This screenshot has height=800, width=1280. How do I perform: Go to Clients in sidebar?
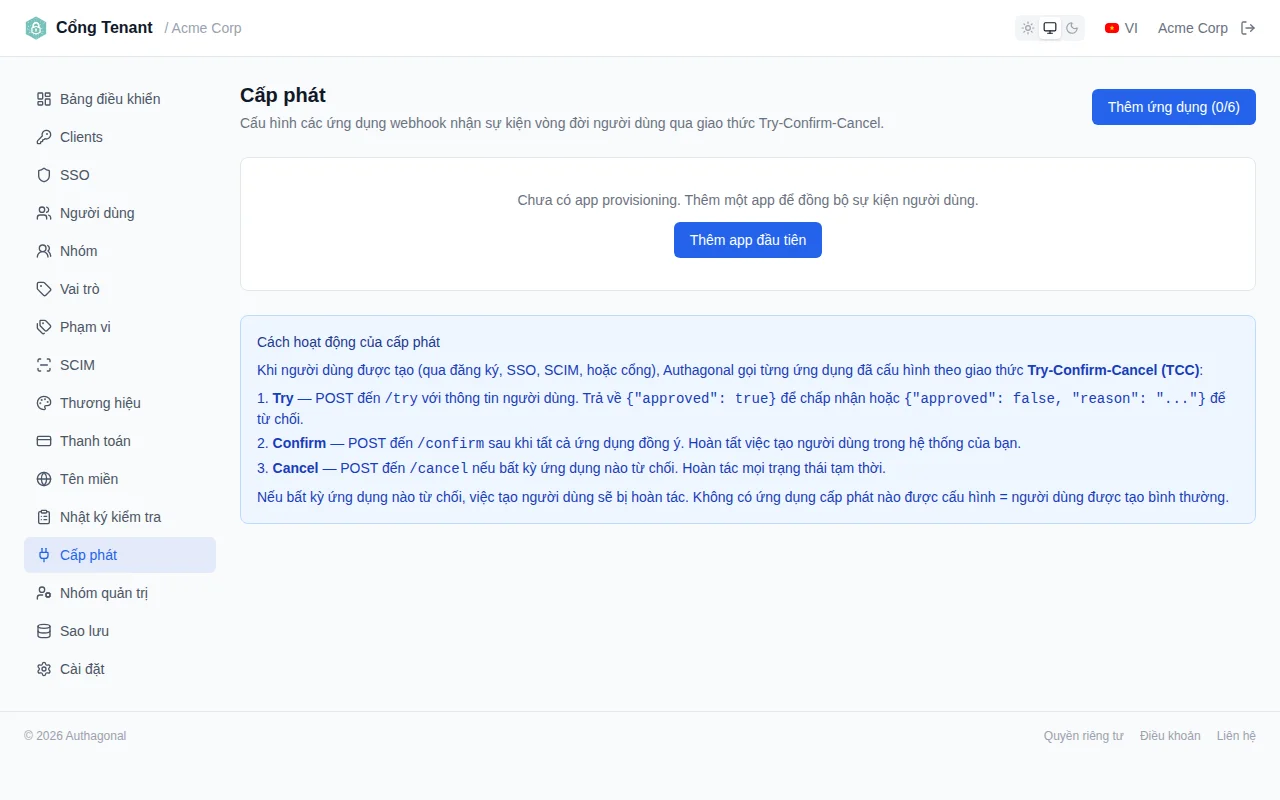(x=120, y=137)
